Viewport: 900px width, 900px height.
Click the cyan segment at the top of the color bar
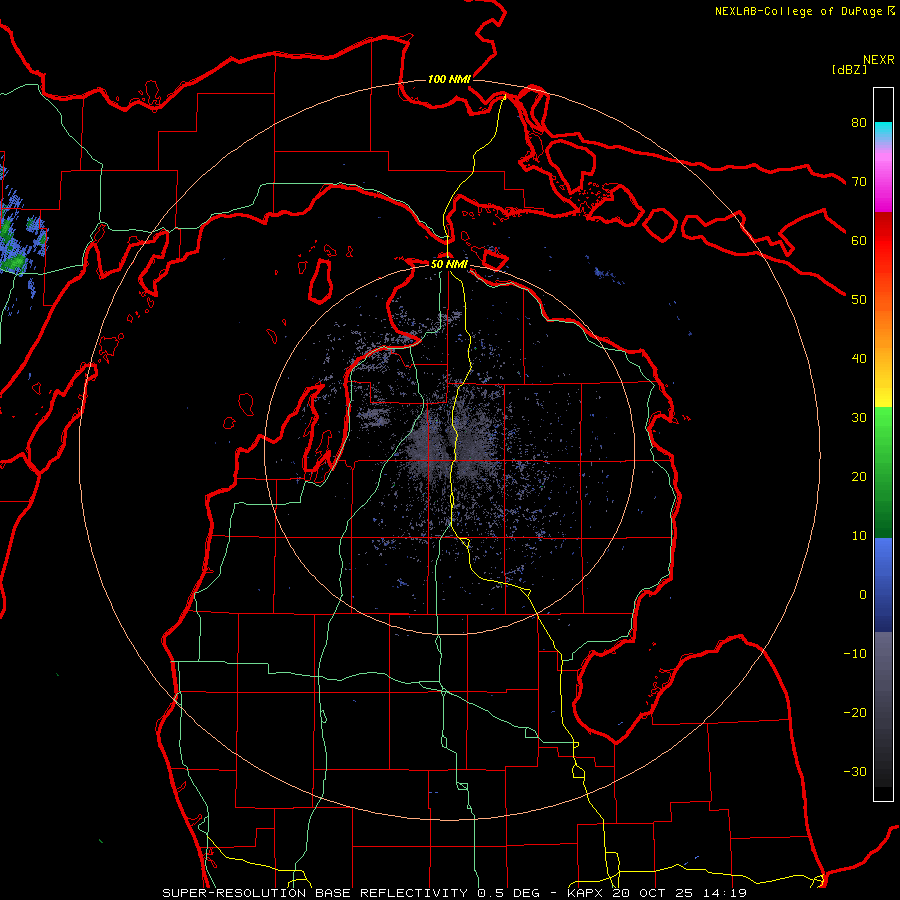[883, 132]
